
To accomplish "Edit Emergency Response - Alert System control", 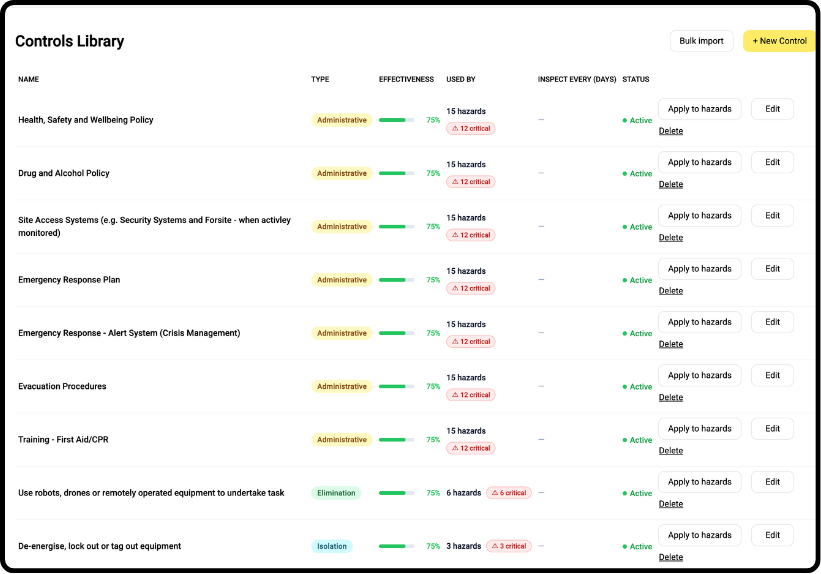I will point(772,322).
